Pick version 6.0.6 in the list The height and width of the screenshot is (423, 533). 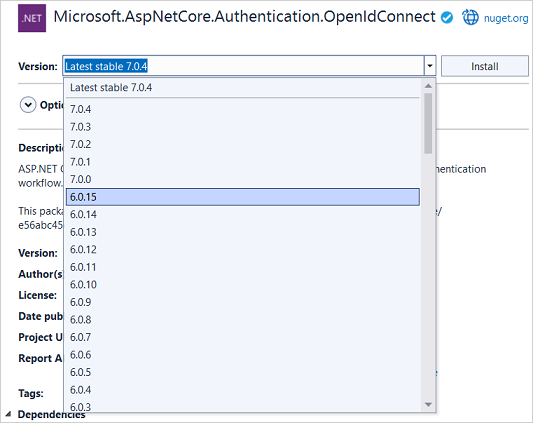click(243, 355)
